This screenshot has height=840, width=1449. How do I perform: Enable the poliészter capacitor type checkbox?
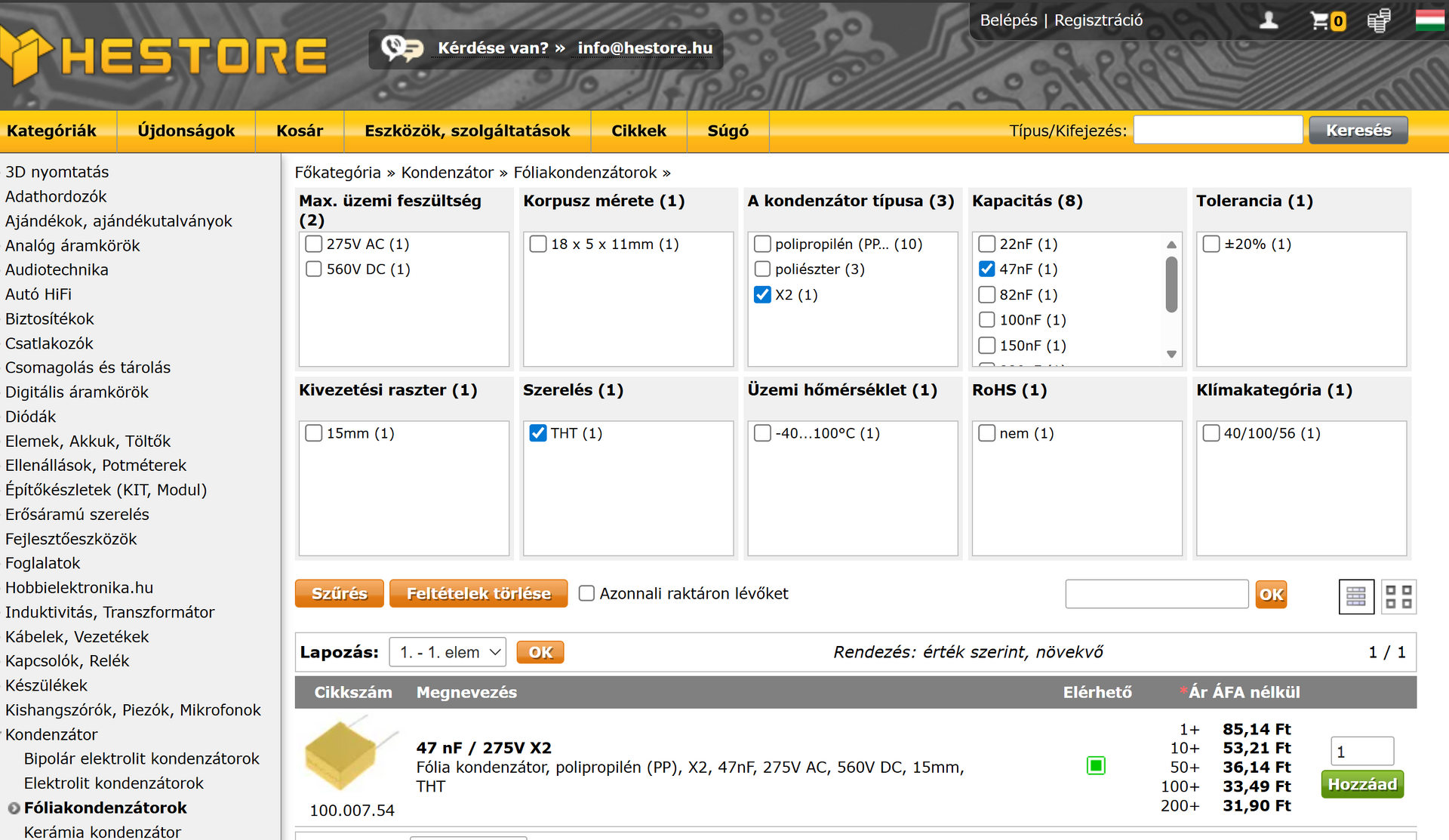click(762, 269)
